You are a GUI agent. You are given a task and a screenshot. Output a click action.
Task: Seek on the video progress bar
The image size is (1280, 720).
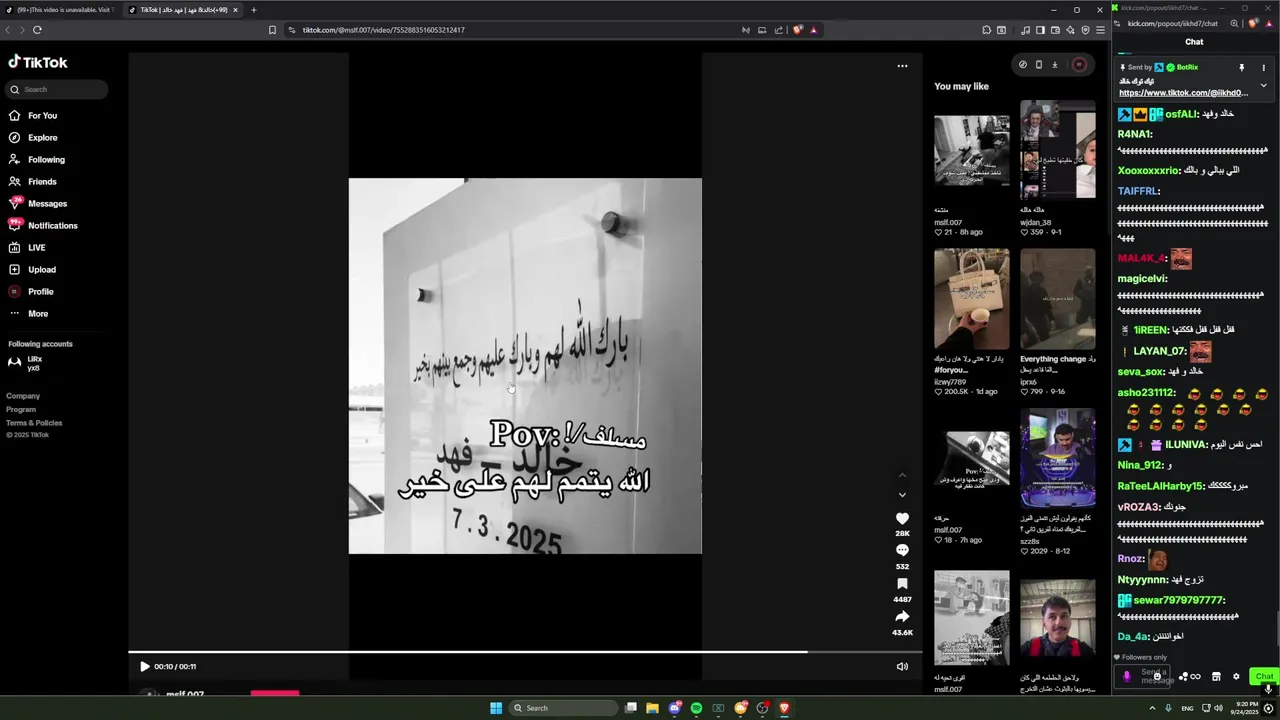tap(525, 652)
